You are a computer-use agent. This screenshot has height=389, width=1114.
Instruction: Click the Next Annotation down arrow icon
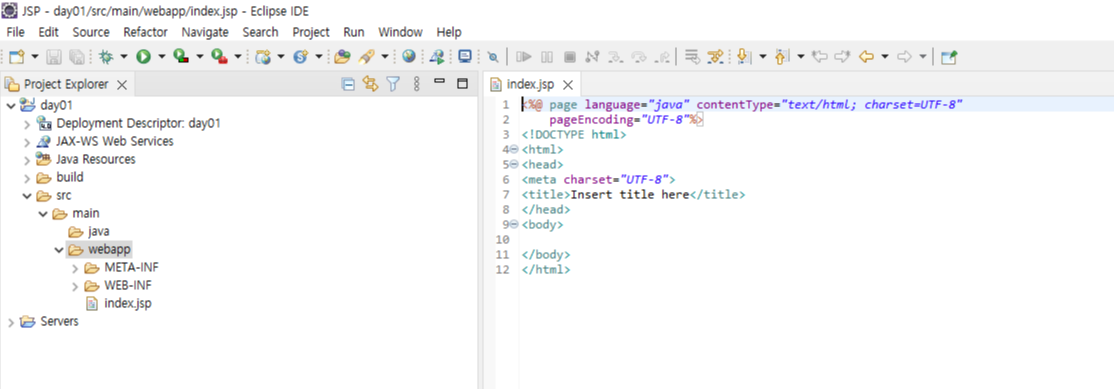pos(744,57)
